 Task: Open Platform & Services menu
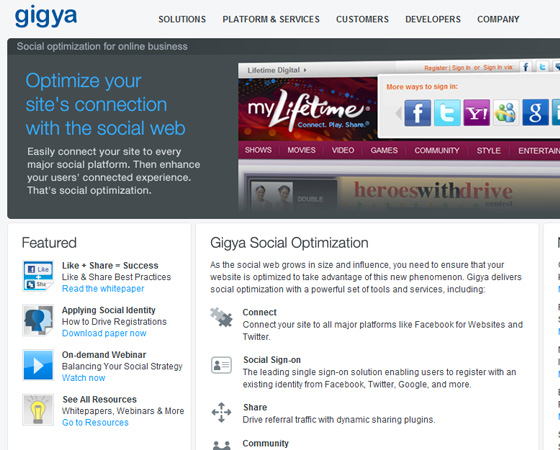271,19
